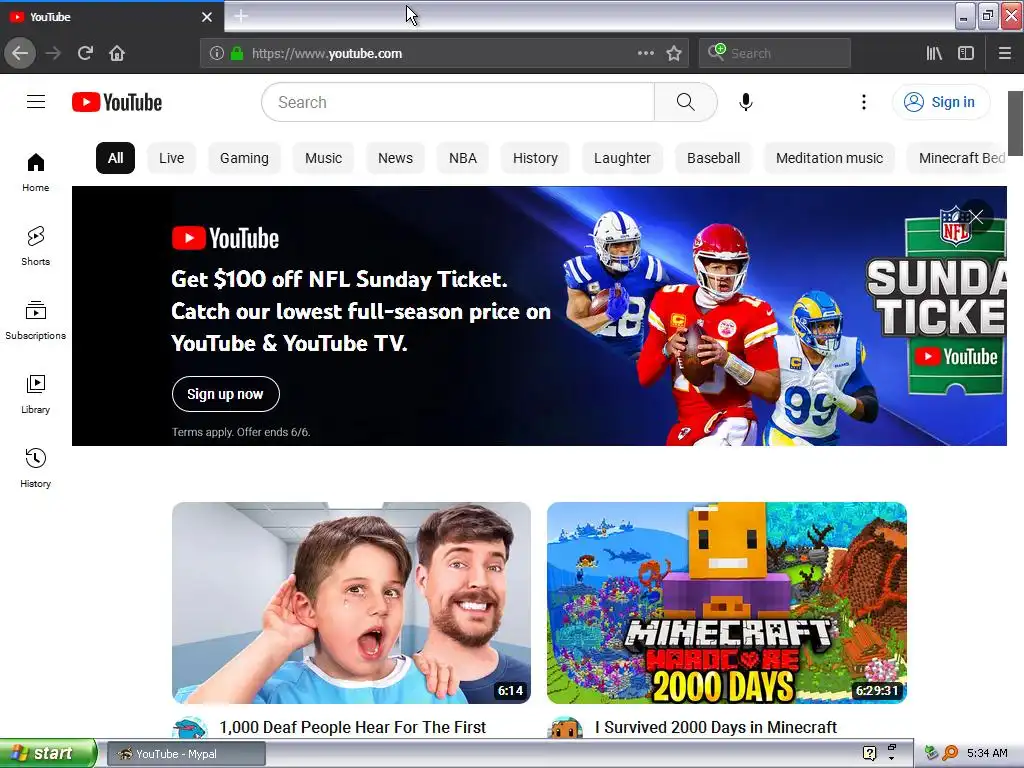Click the orange magnifier system tray icon

point(950,753)
